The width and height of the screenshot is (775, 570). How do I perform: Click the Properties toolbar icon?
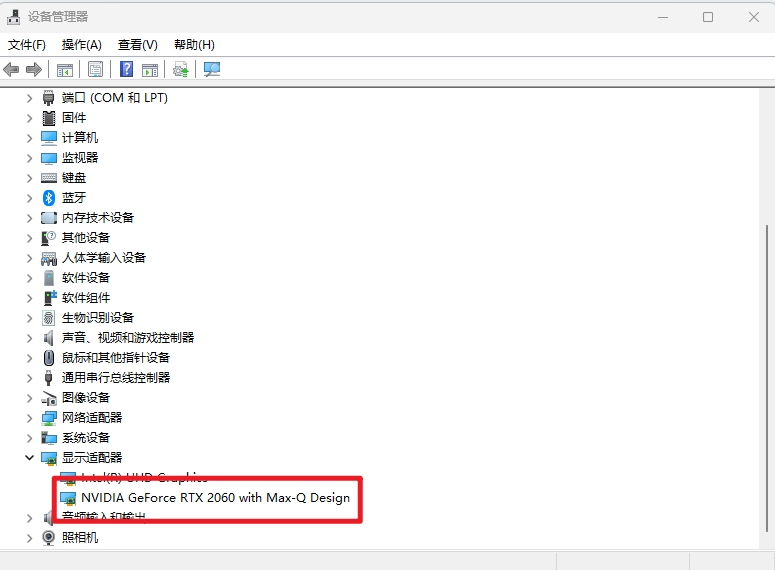(x=95, y=69)
